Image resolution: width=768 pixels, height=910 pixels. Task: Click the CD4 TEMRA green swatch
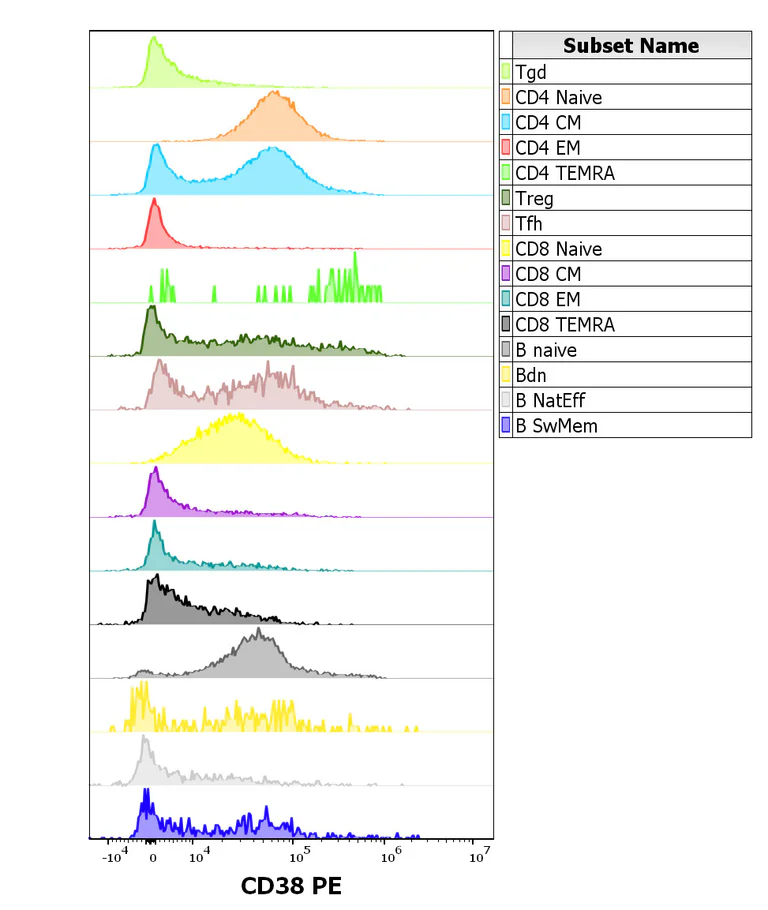pos(506,172)
